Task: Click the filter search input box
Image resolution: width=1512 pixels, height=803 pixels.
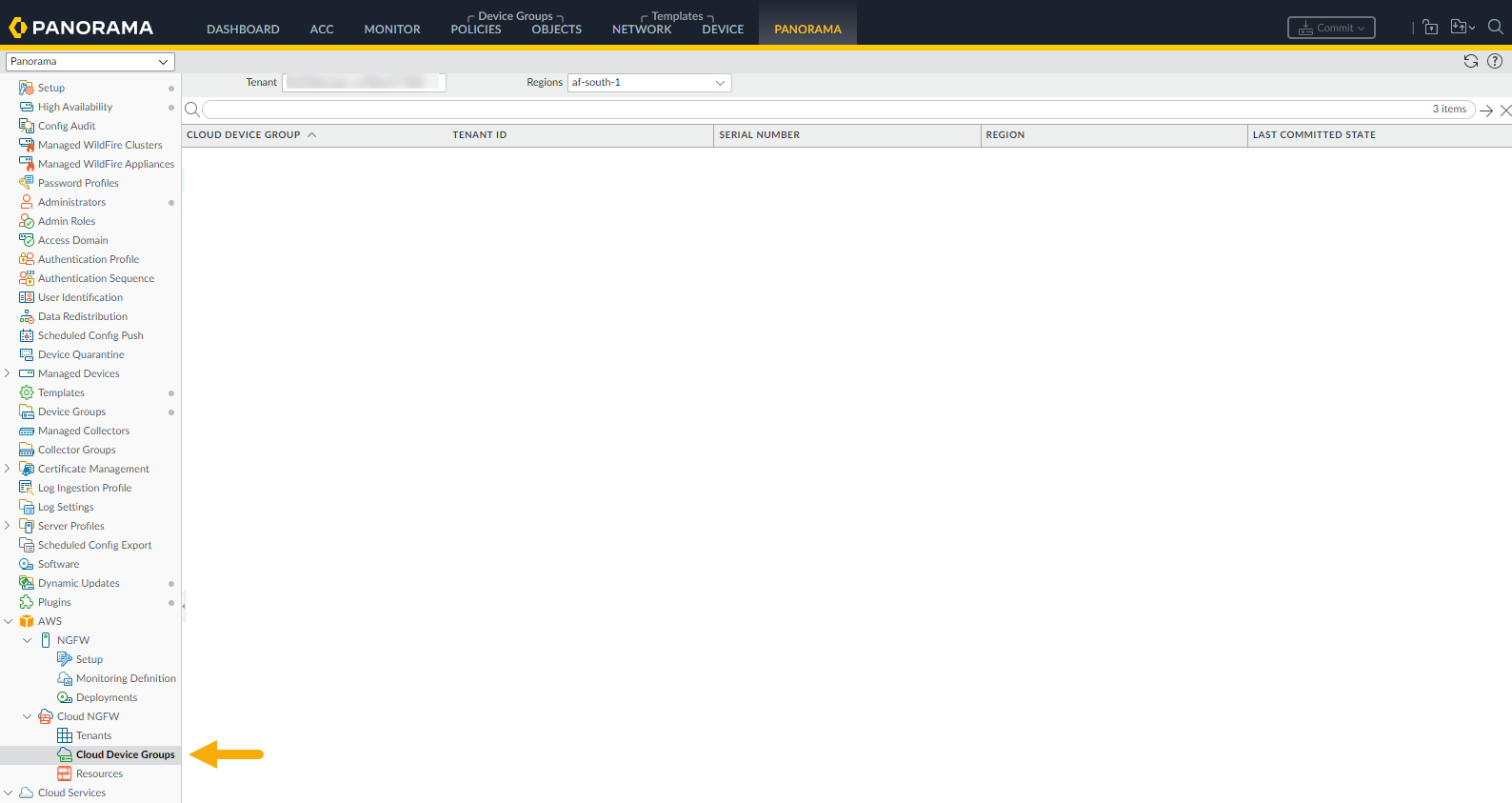Action: 839,110
